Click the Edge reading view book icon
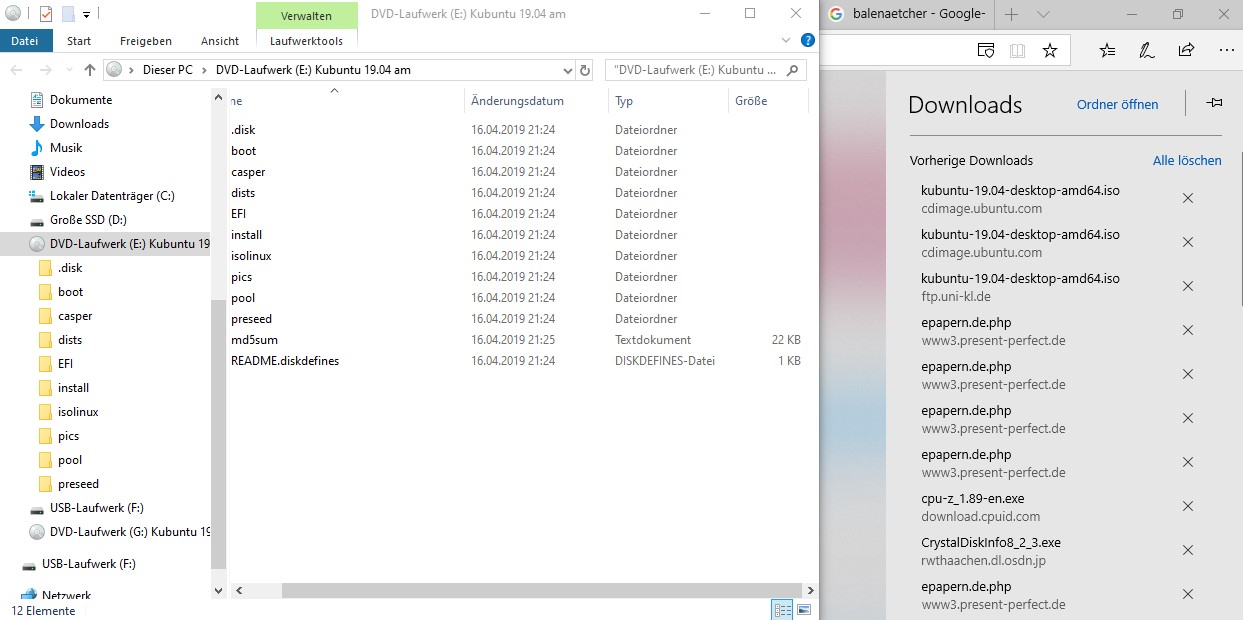The width and height of the screenshot is (1243, 620). point(1017,50)
